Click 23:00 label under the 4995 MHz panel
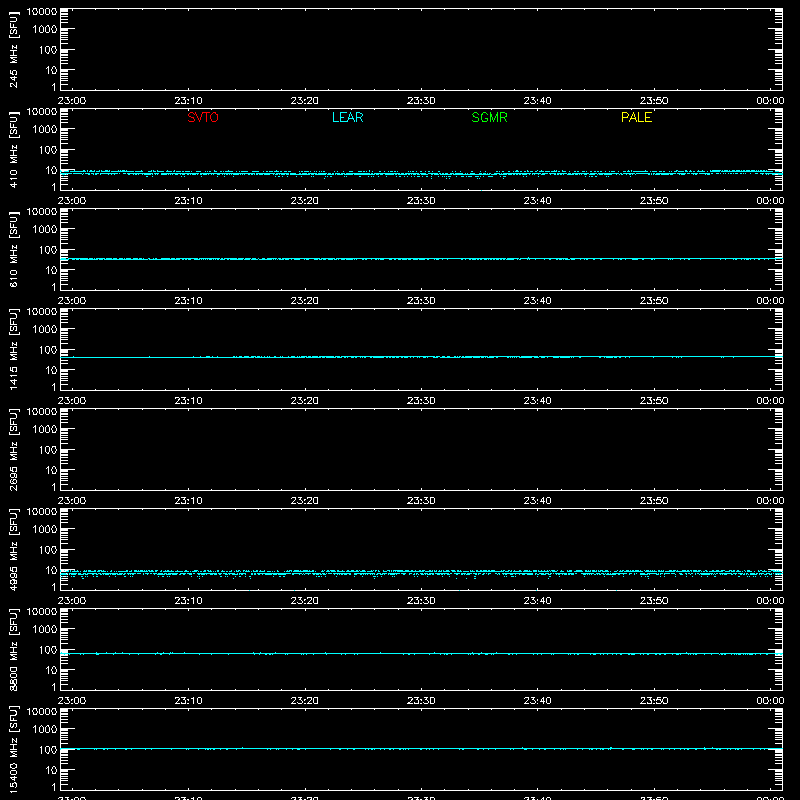 pyautogui.click(x=72, y=601)
